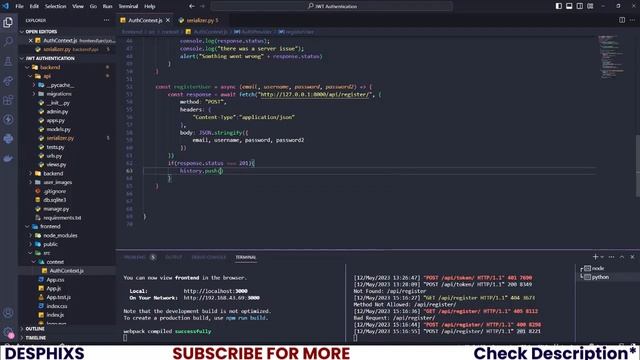Open views.py in the explorer
Screen dimensions: 640x360
[x=56, y=165]
